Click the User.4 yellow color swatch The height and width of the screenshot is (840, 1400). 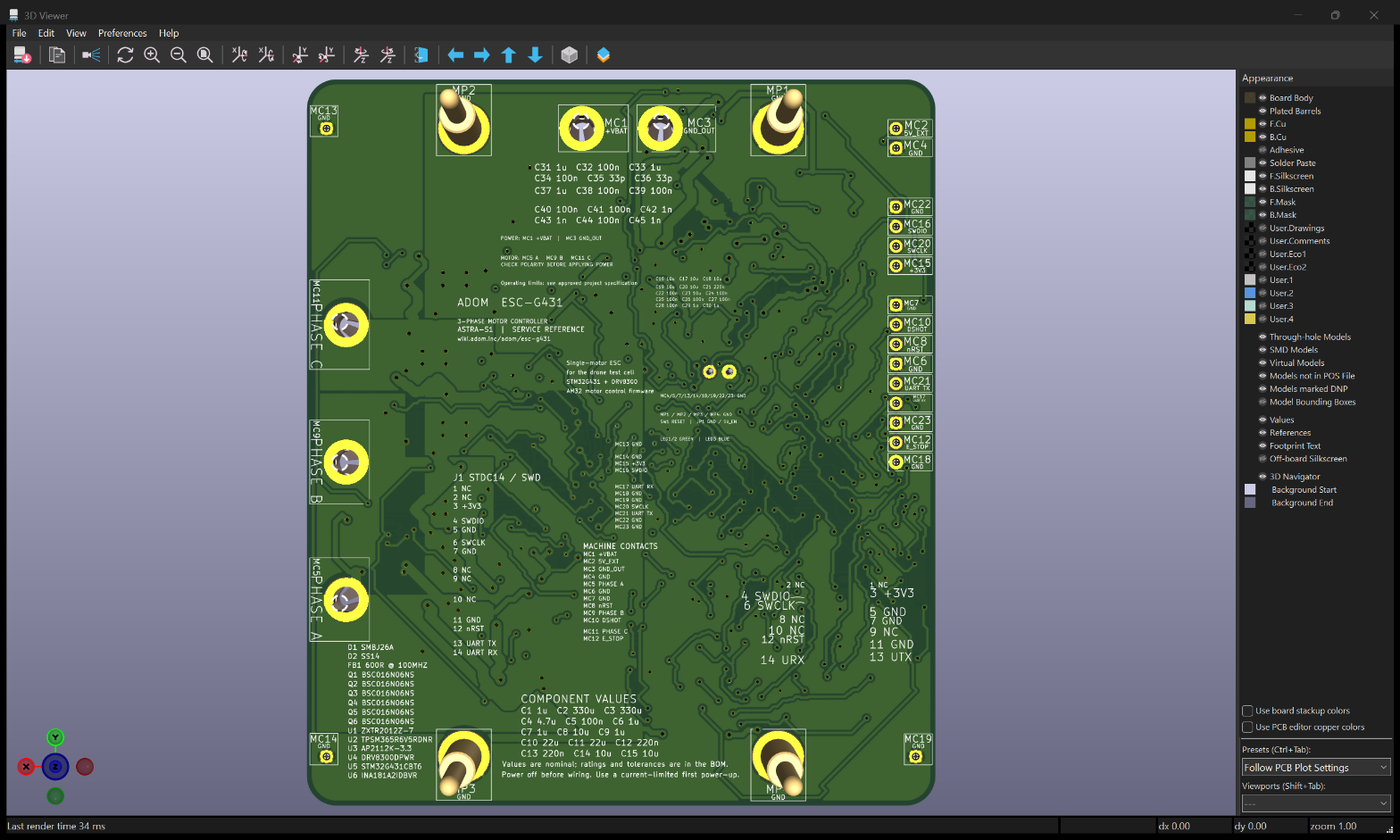[1250, 319]
